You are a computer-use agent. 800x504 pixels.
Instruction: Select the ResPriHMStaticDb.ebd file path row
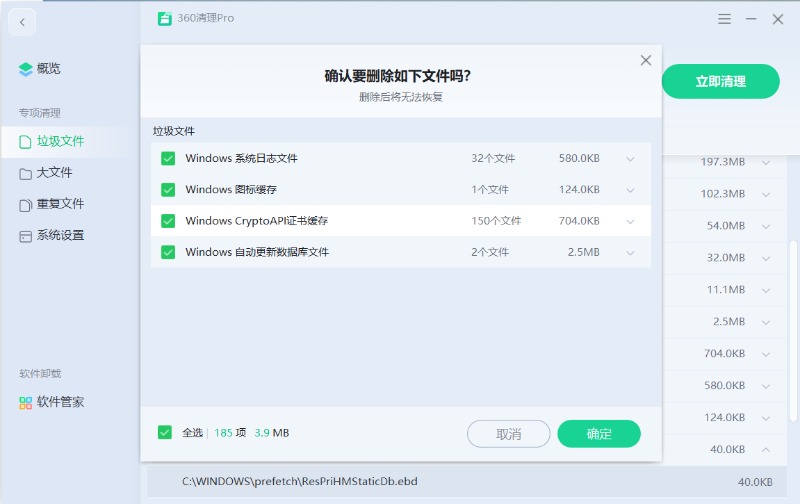pos(467,482)
